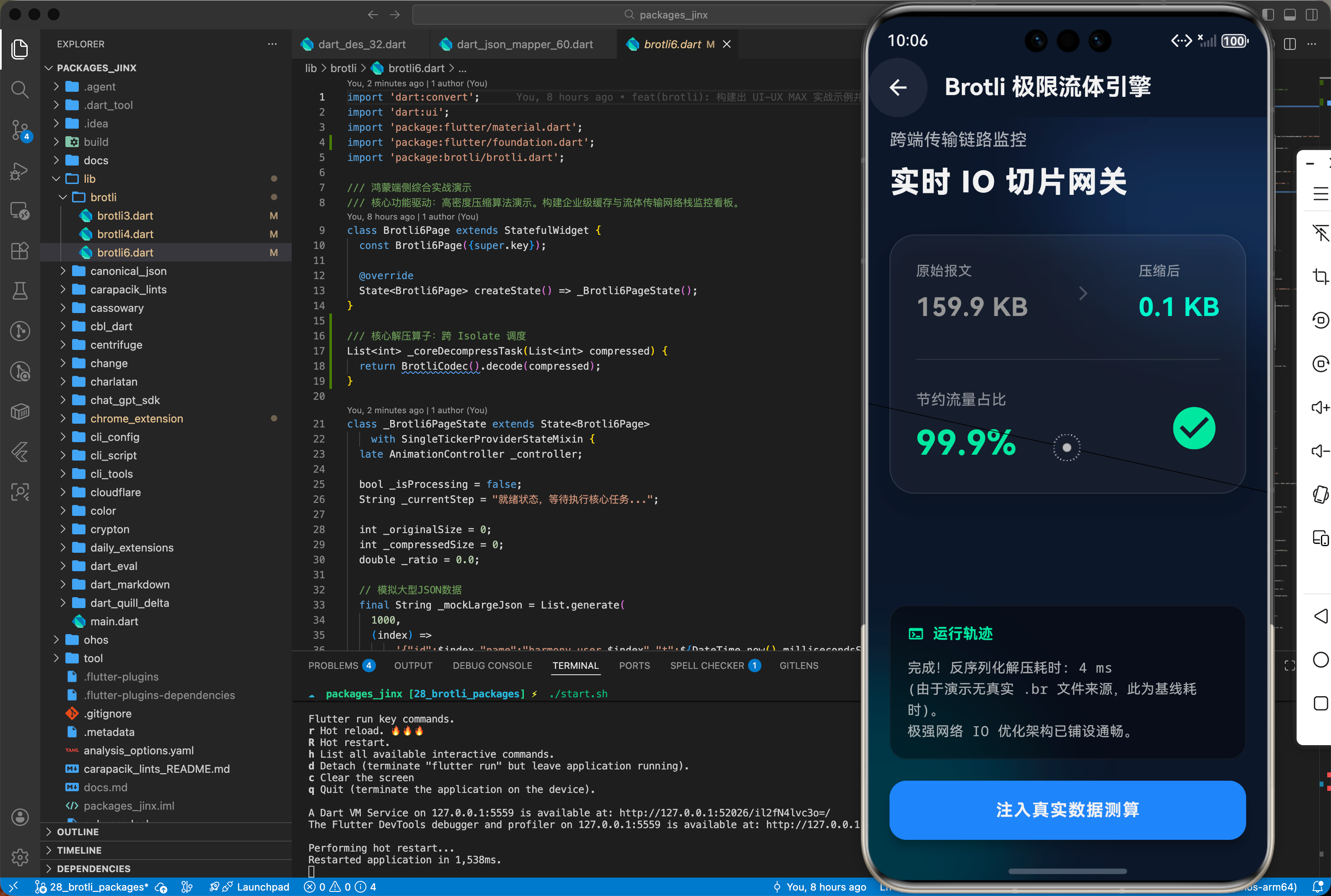Click the emulator volume down icon
The height and width of the screenshot is (896, 1331).
(1320, 451)
